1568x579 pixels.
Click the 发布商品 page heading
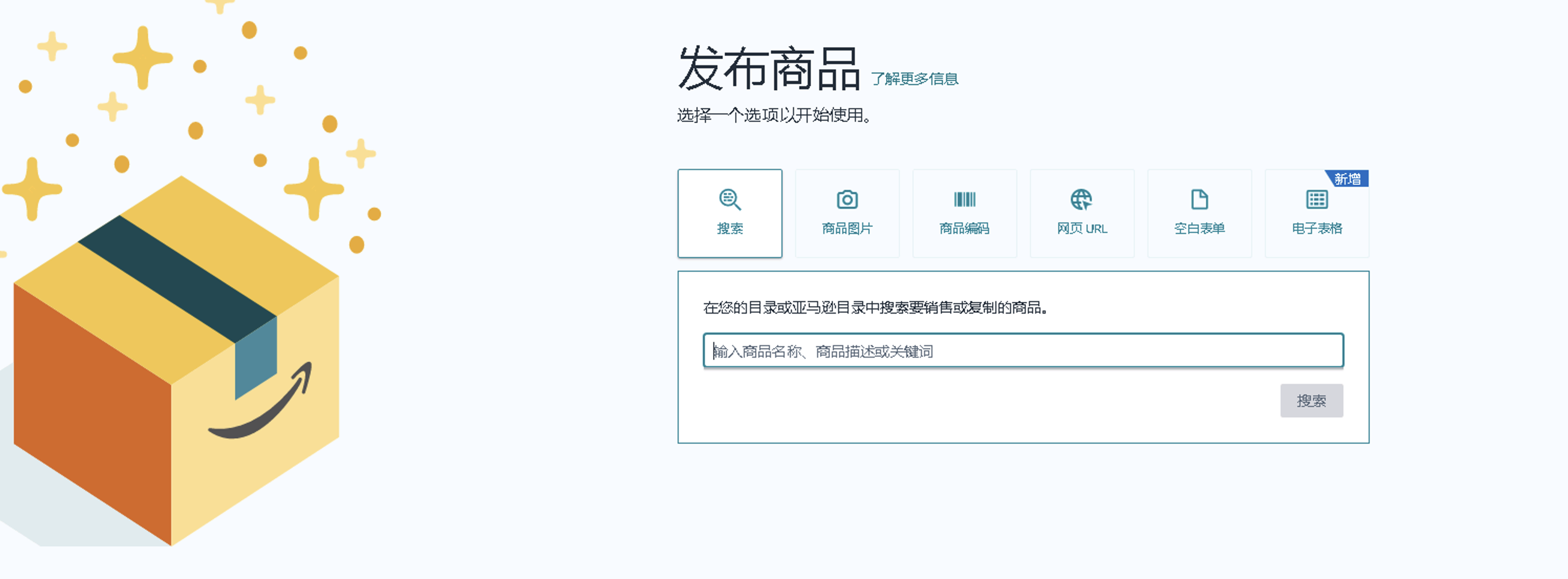click(x=769, y=68)
